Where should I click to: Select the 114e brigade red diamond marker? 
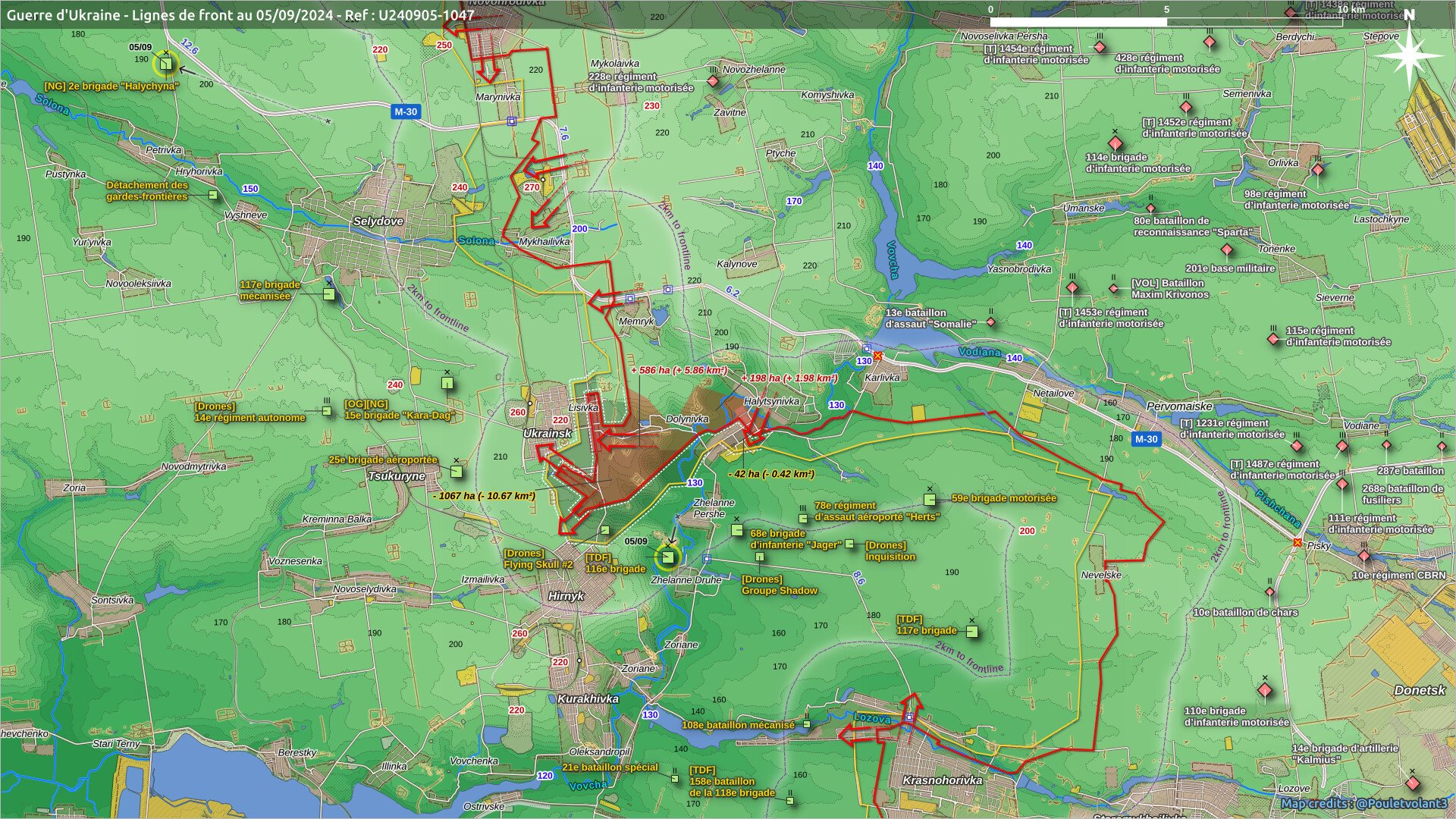coord(1115,143)
